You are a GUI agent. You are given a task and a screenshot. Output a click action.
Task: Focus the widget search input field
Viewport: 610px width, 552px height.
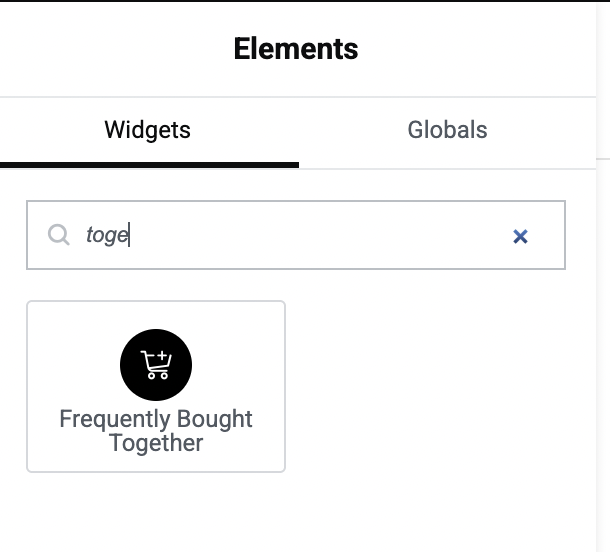(x=296, y=235)
